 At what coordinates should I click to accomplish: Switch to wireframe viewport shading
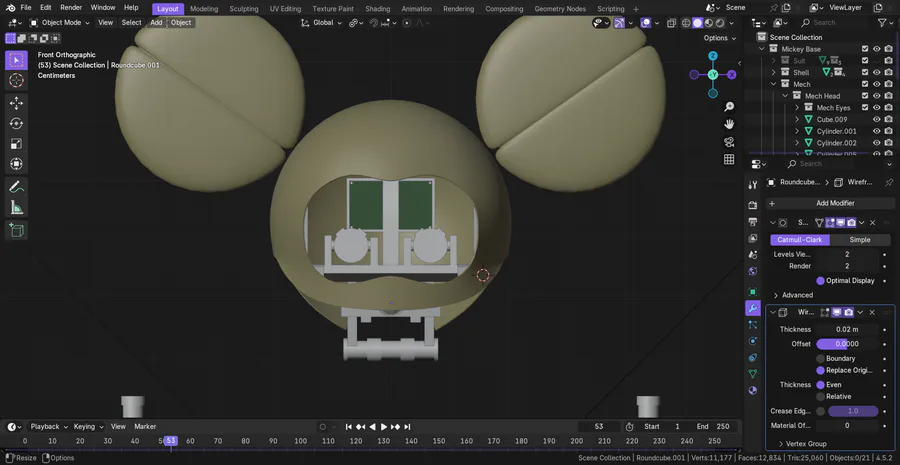[686, 23]
